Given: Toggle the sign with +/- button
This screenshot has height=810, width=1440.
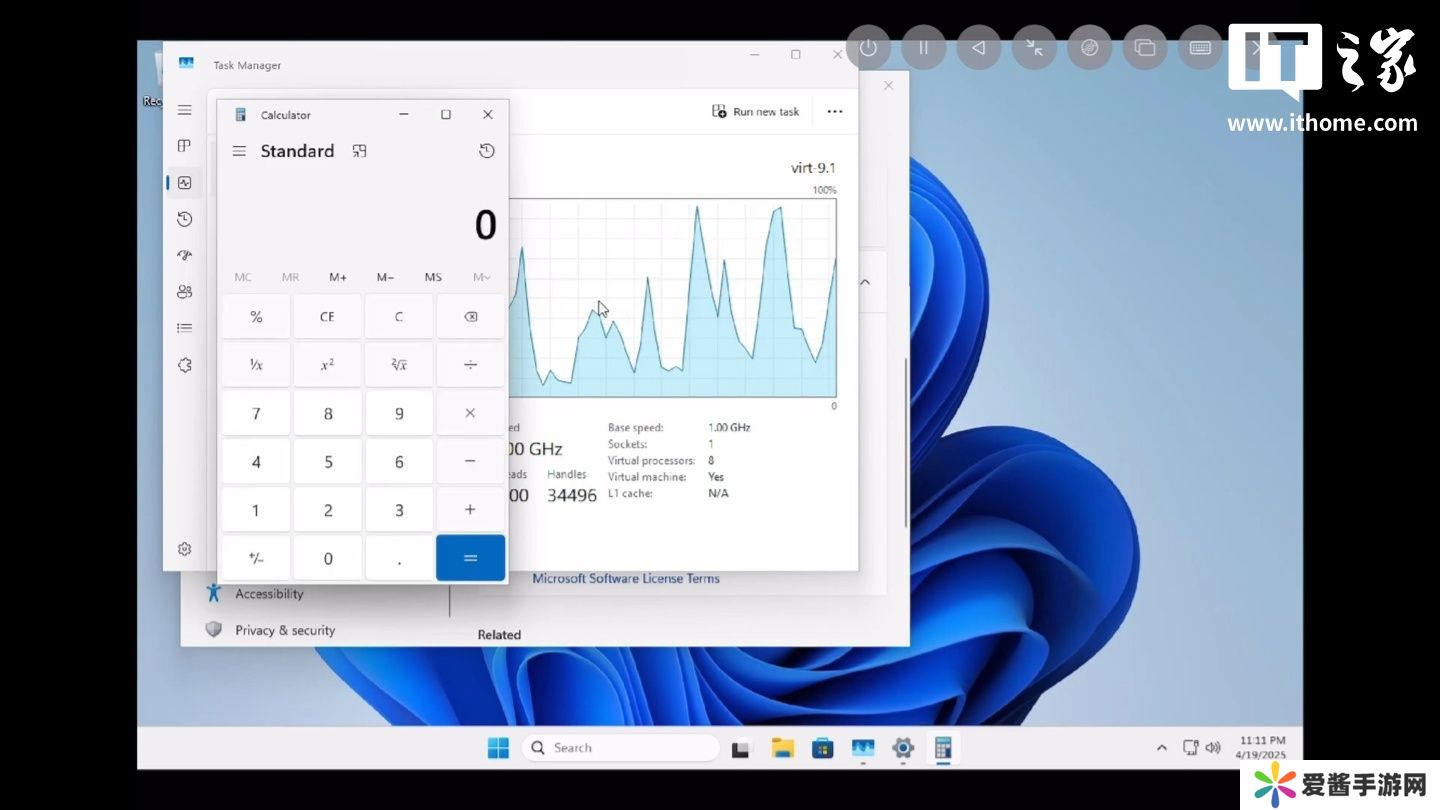Looking at the screenshot, I should [x=256, y=558].
